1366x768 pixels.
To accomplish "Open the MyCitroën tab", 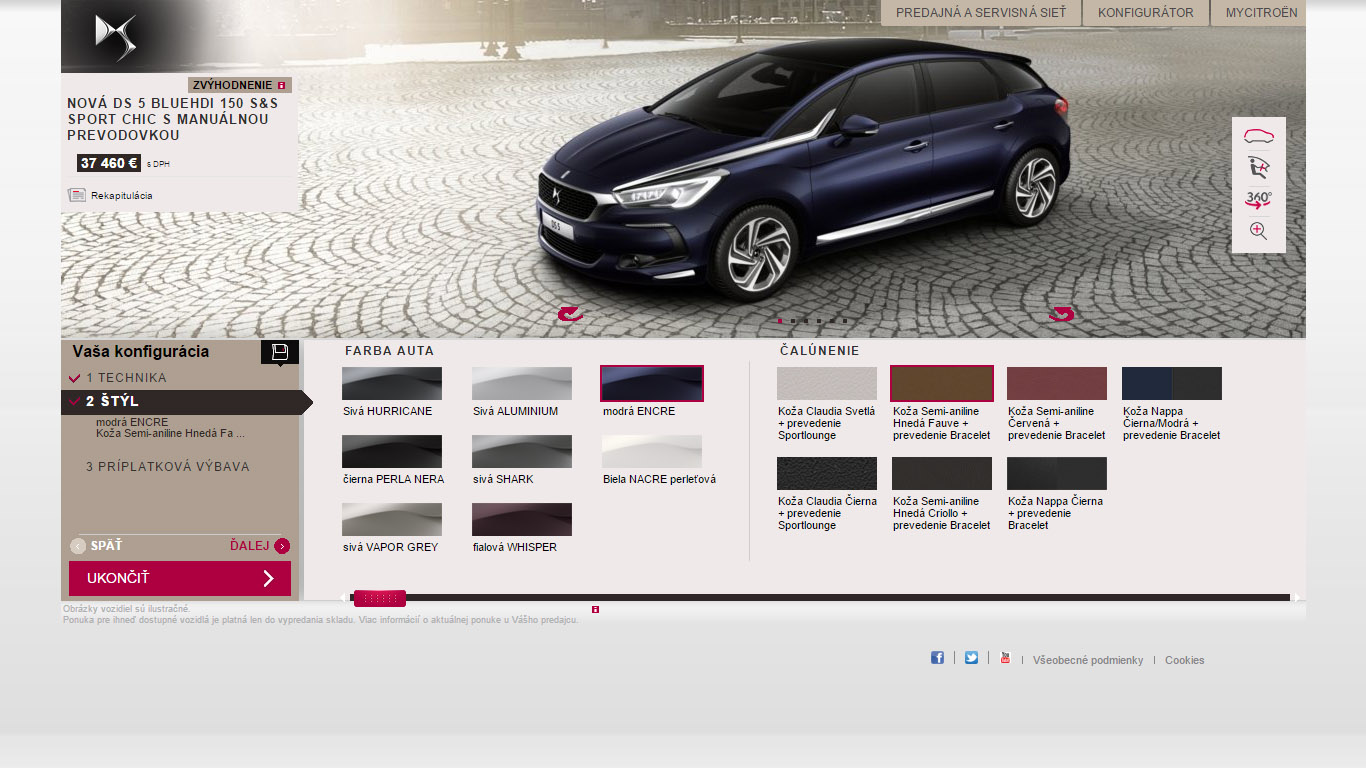I will pos(1261,13).
